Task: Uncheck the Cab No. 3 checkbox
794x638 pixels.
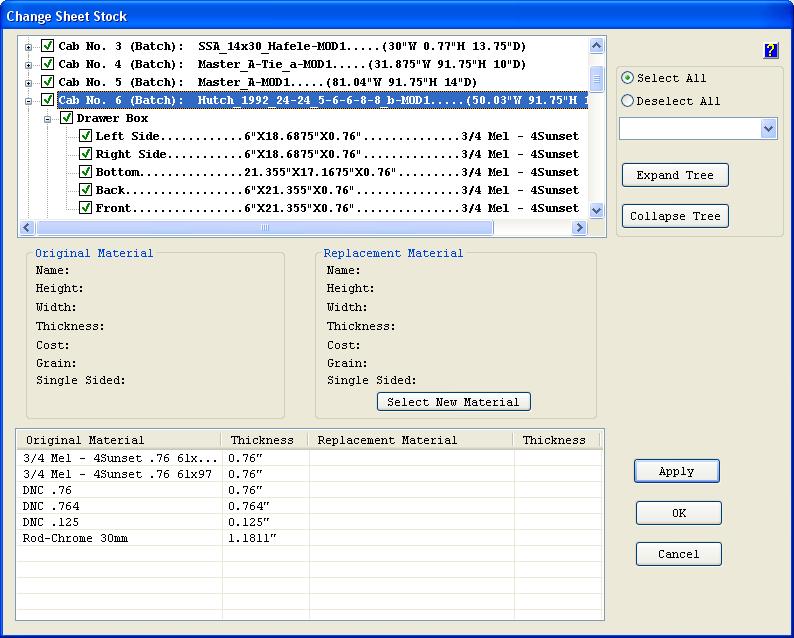Action: point(47,46)
